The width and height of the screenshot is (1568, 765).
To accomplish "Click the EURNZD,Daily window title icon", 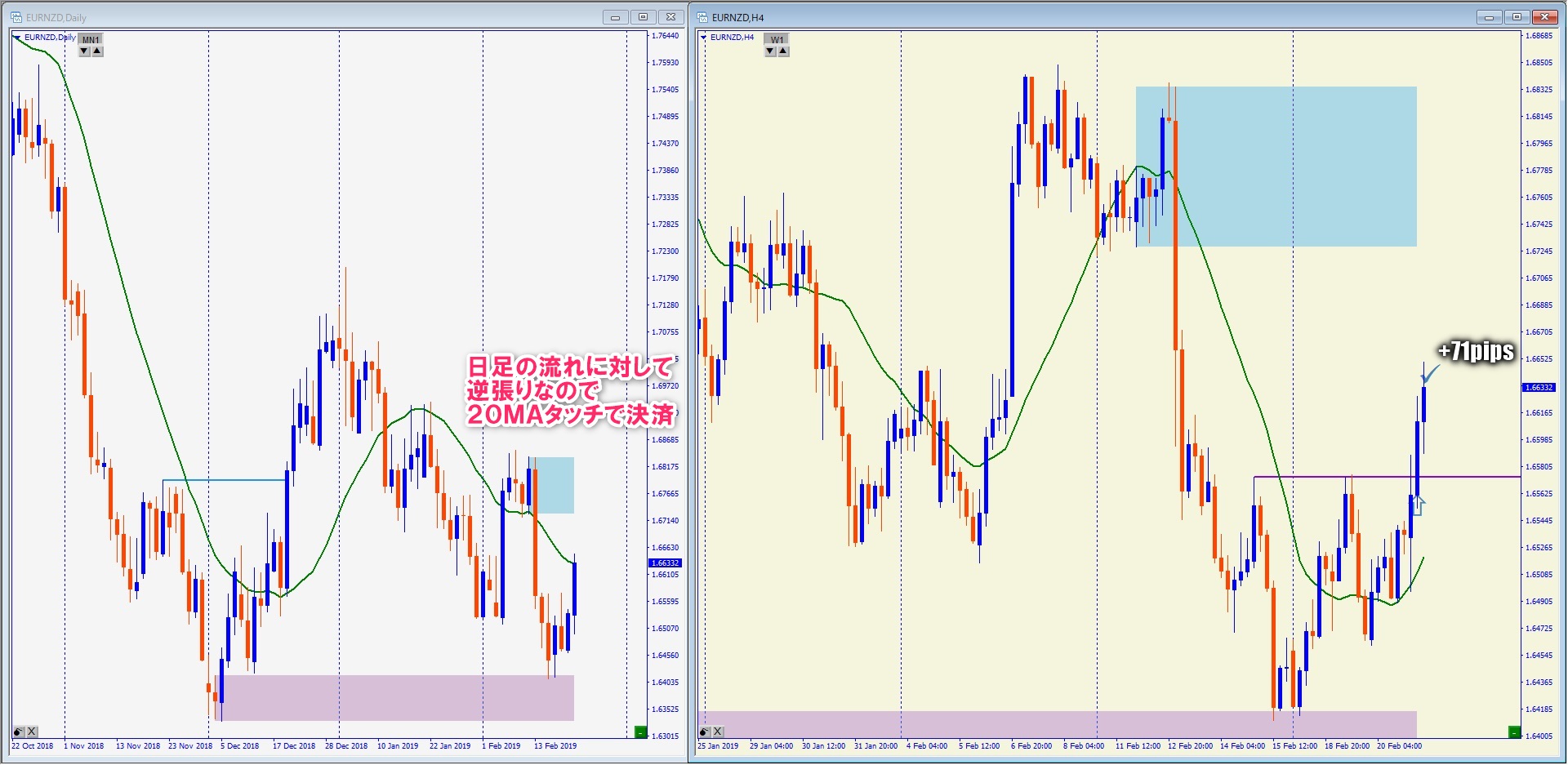I will (16, 17).
